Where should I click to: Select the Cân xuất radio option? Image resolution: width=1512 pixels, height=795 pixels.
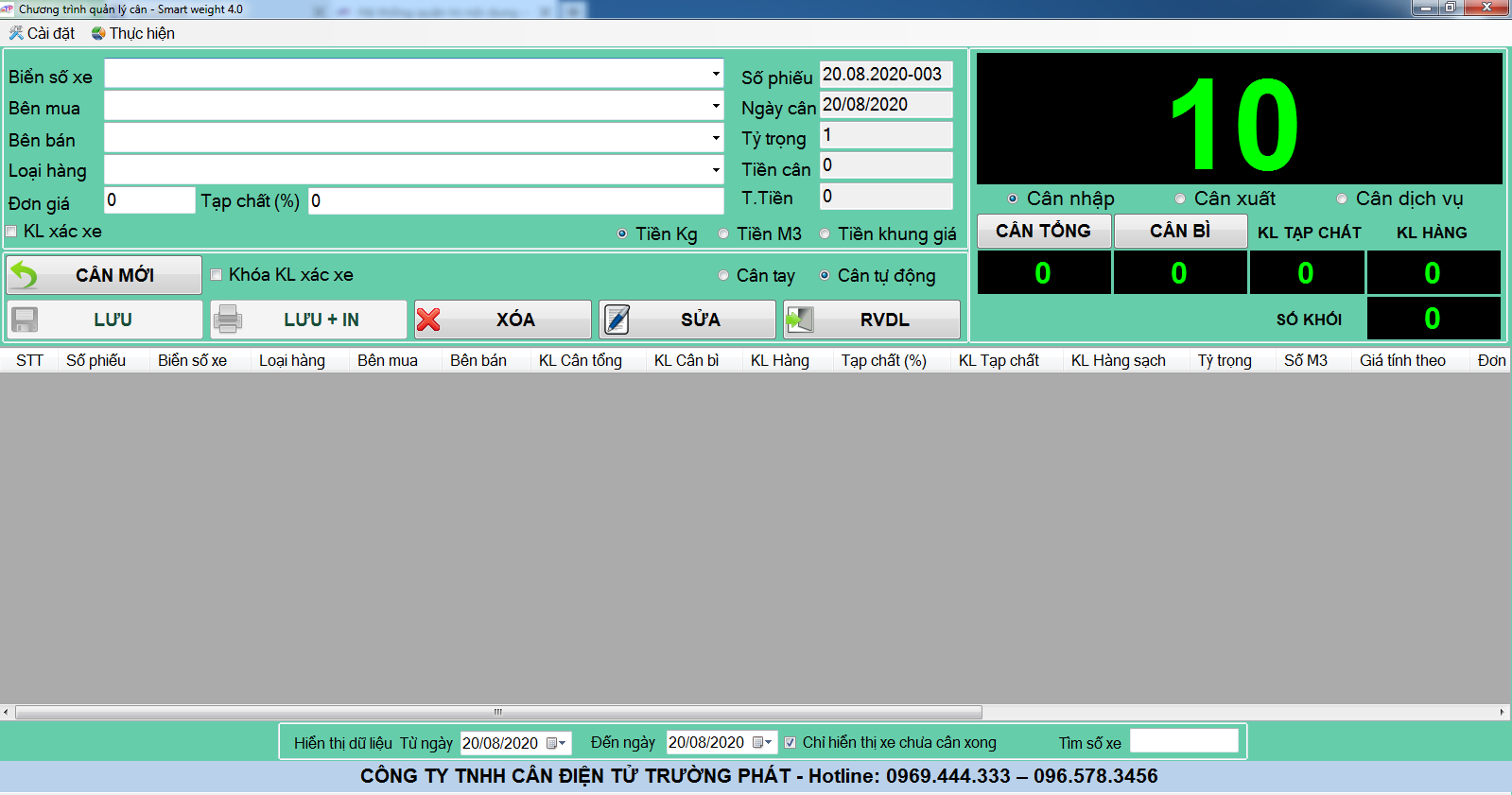(1180, 199)
